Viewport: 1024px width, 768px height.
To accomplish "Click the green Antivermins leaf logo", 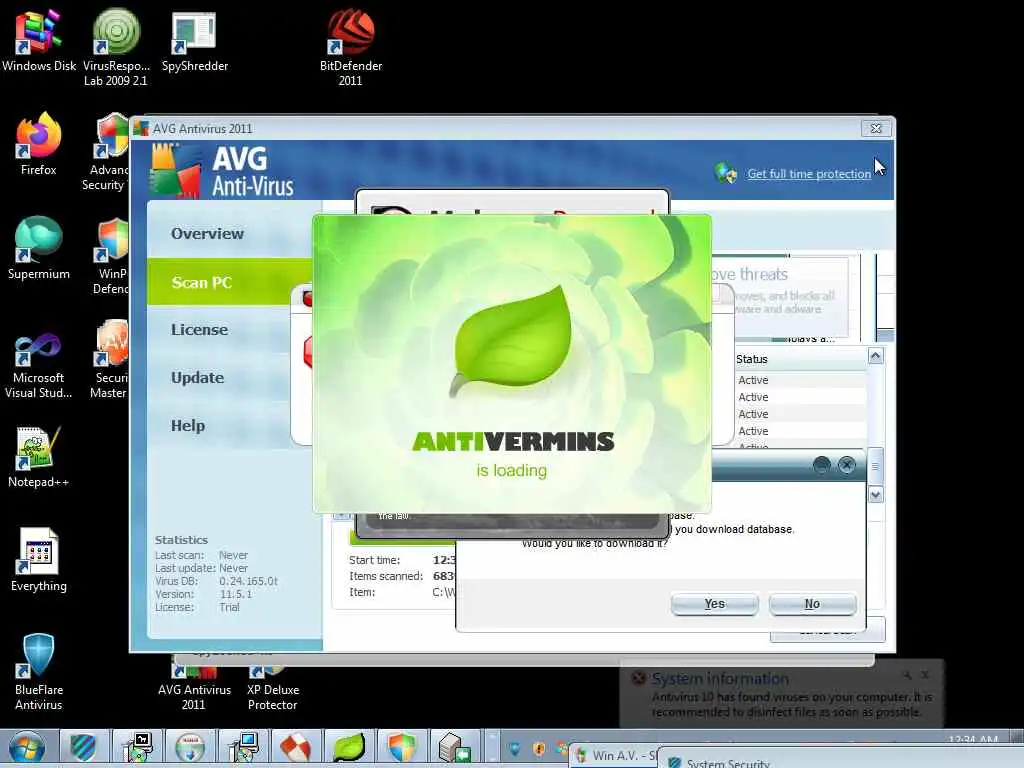I will click(511, 341).
